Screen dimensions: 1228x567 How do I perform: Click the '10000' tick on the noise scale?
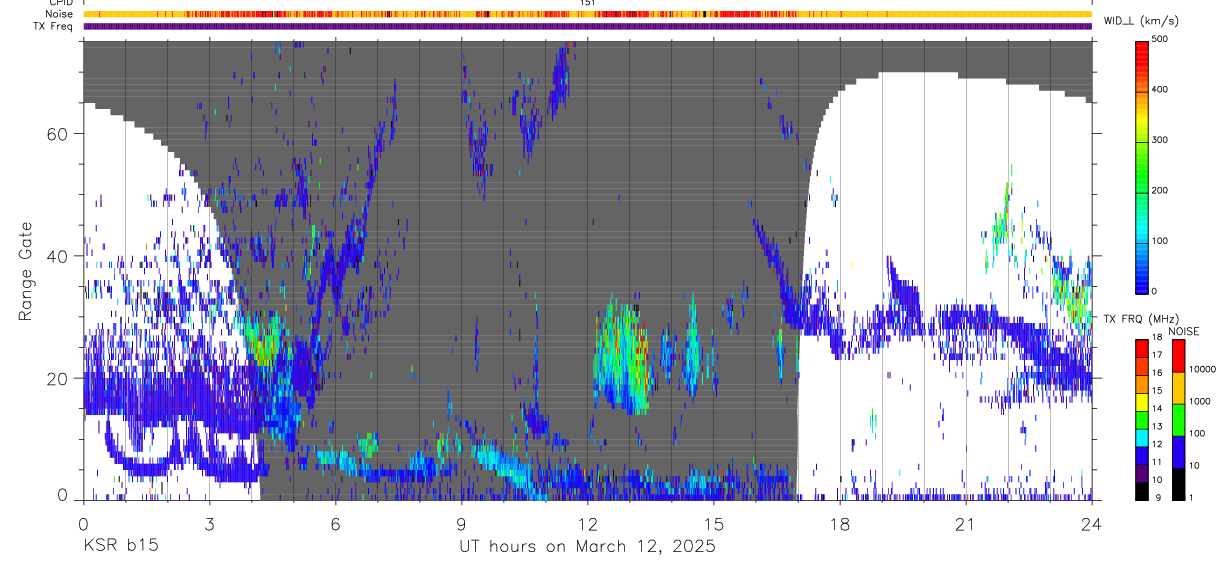click(1200, 371)
